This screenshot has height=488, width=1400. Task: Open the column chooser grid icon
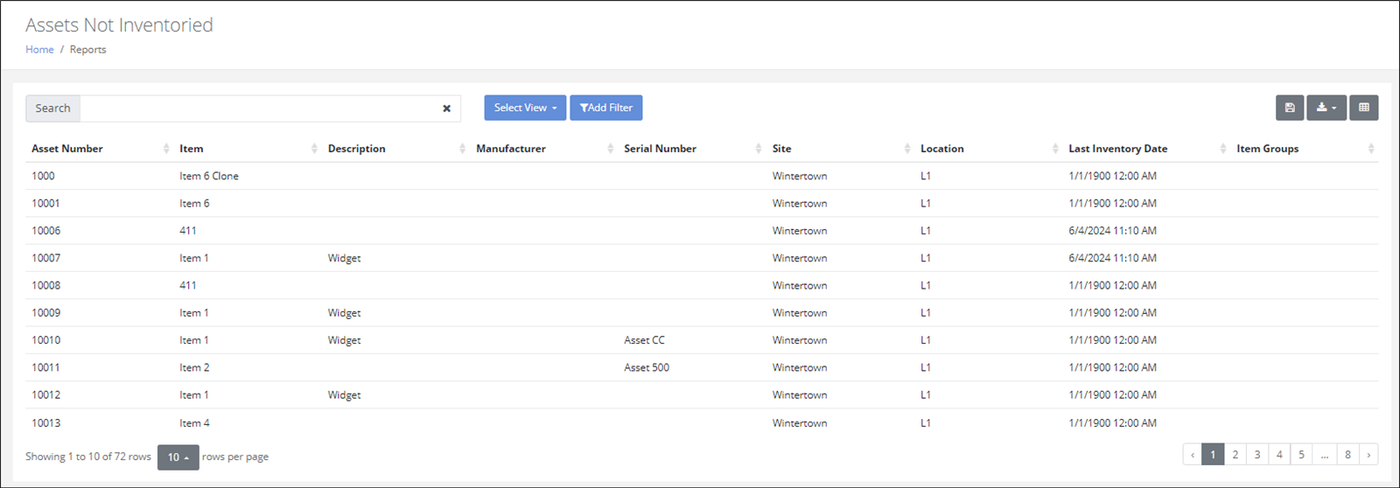point(1364,108)
